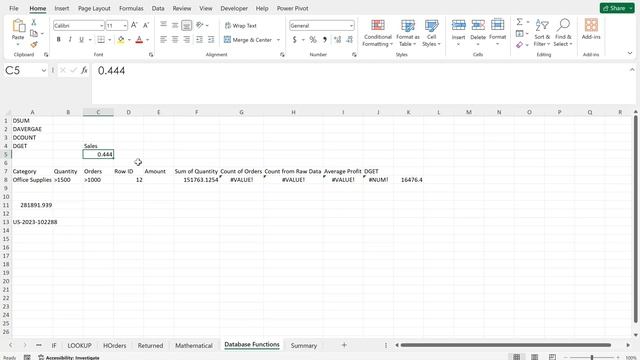
Task: Click the Paste clipboard icon
Action: (x=18, y=26)
